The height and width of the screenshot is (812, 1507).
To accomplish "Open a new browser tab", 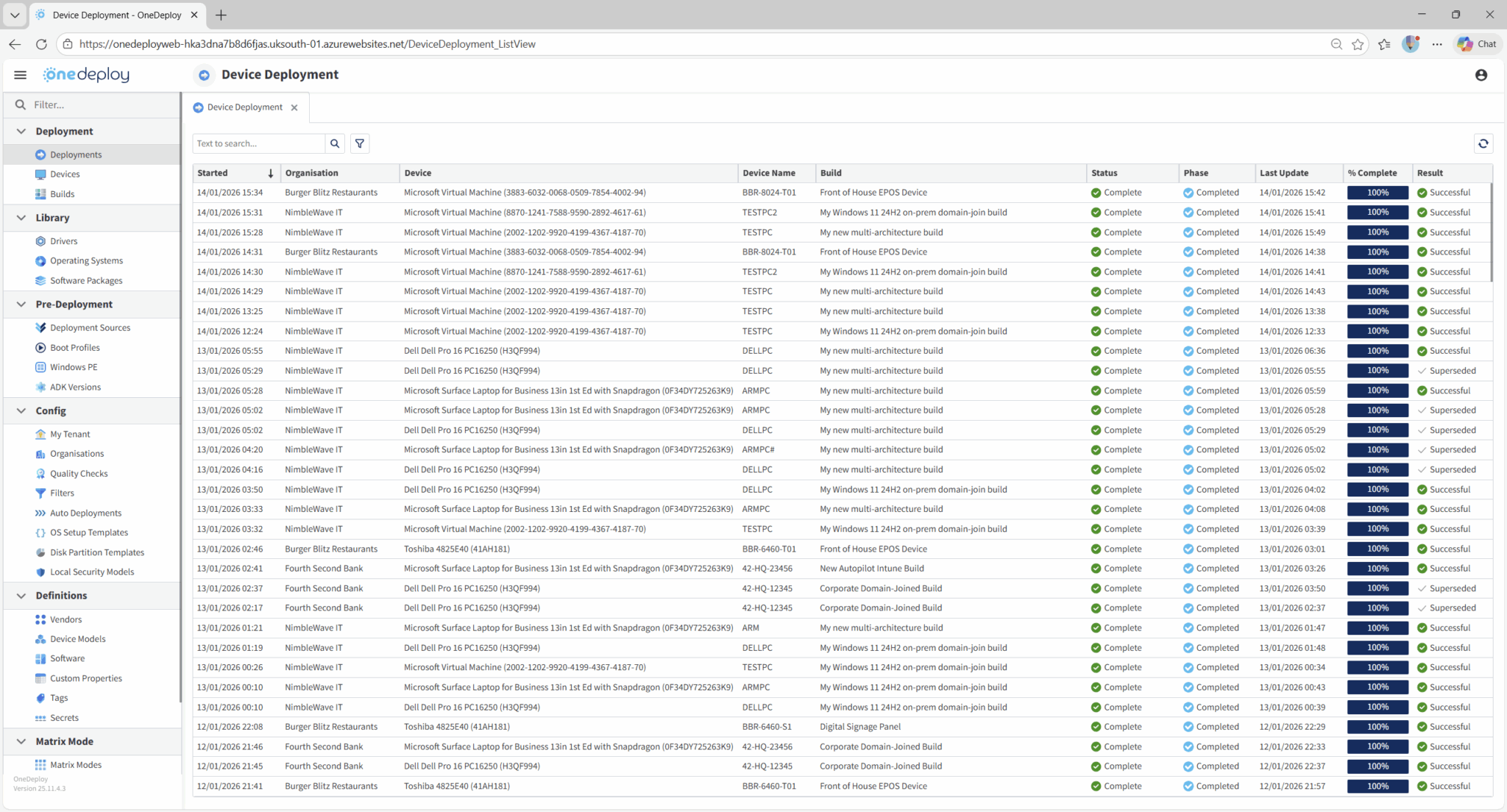I will [x=221, y=15].
